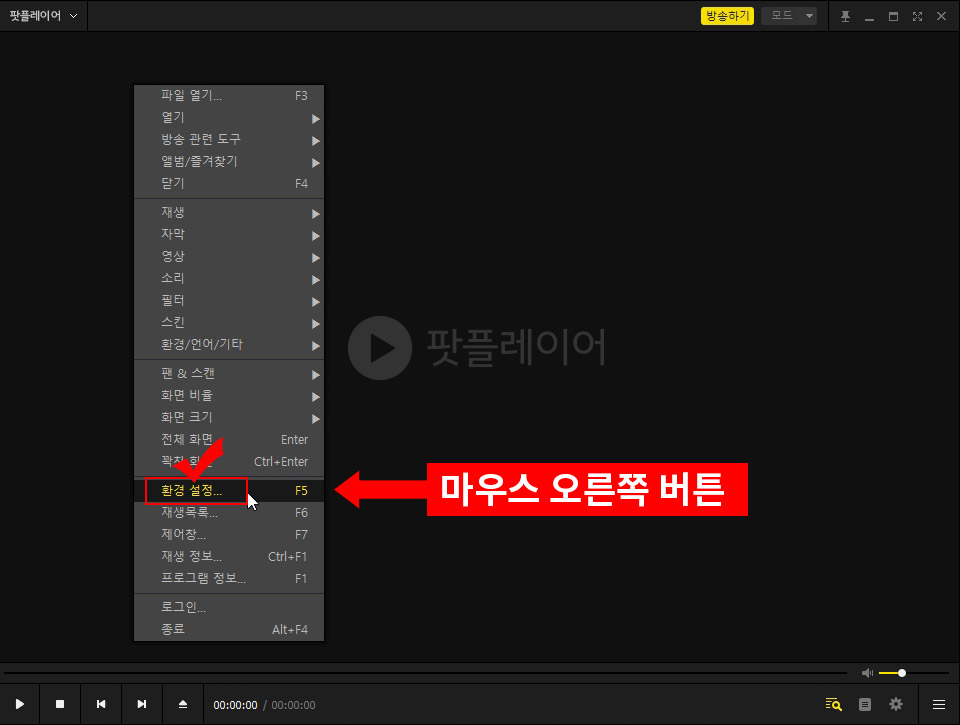Open 프로그램 정보... menu entry

pyautogui.click(x=229, y=579)
